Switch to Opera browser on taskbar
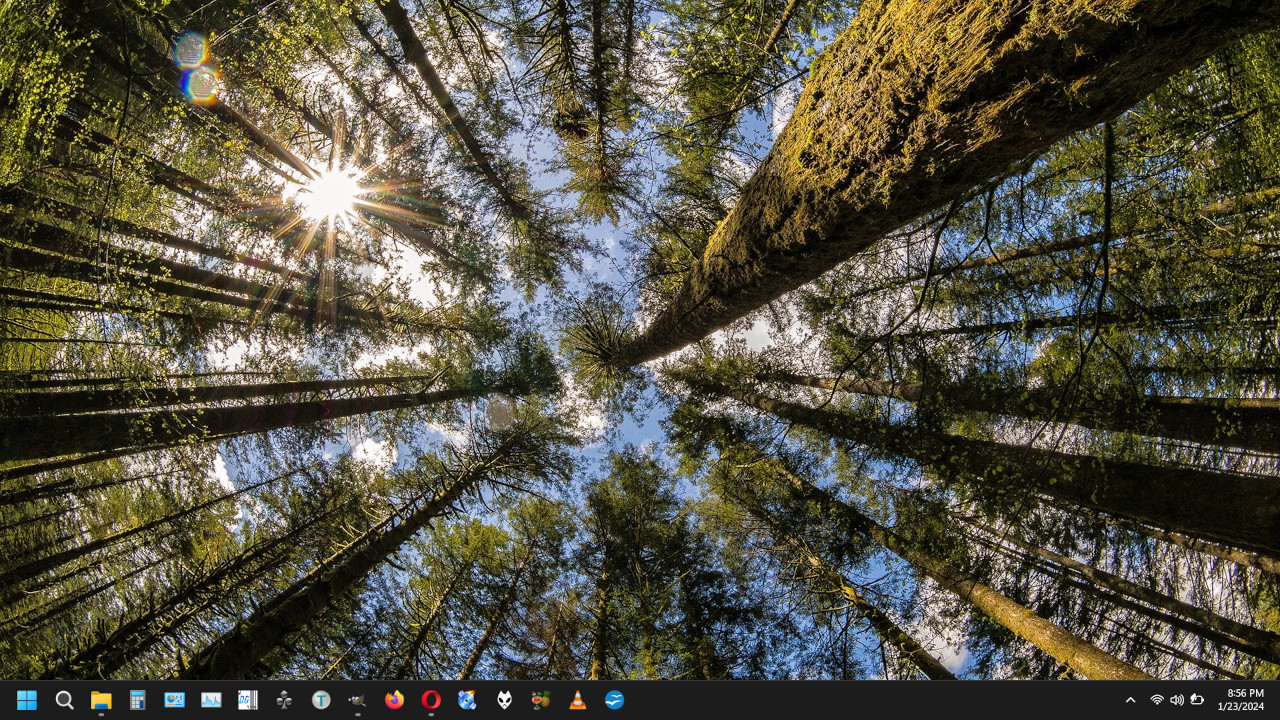Viewport: 1280px width, 720px height. click(x=431, y=700)
